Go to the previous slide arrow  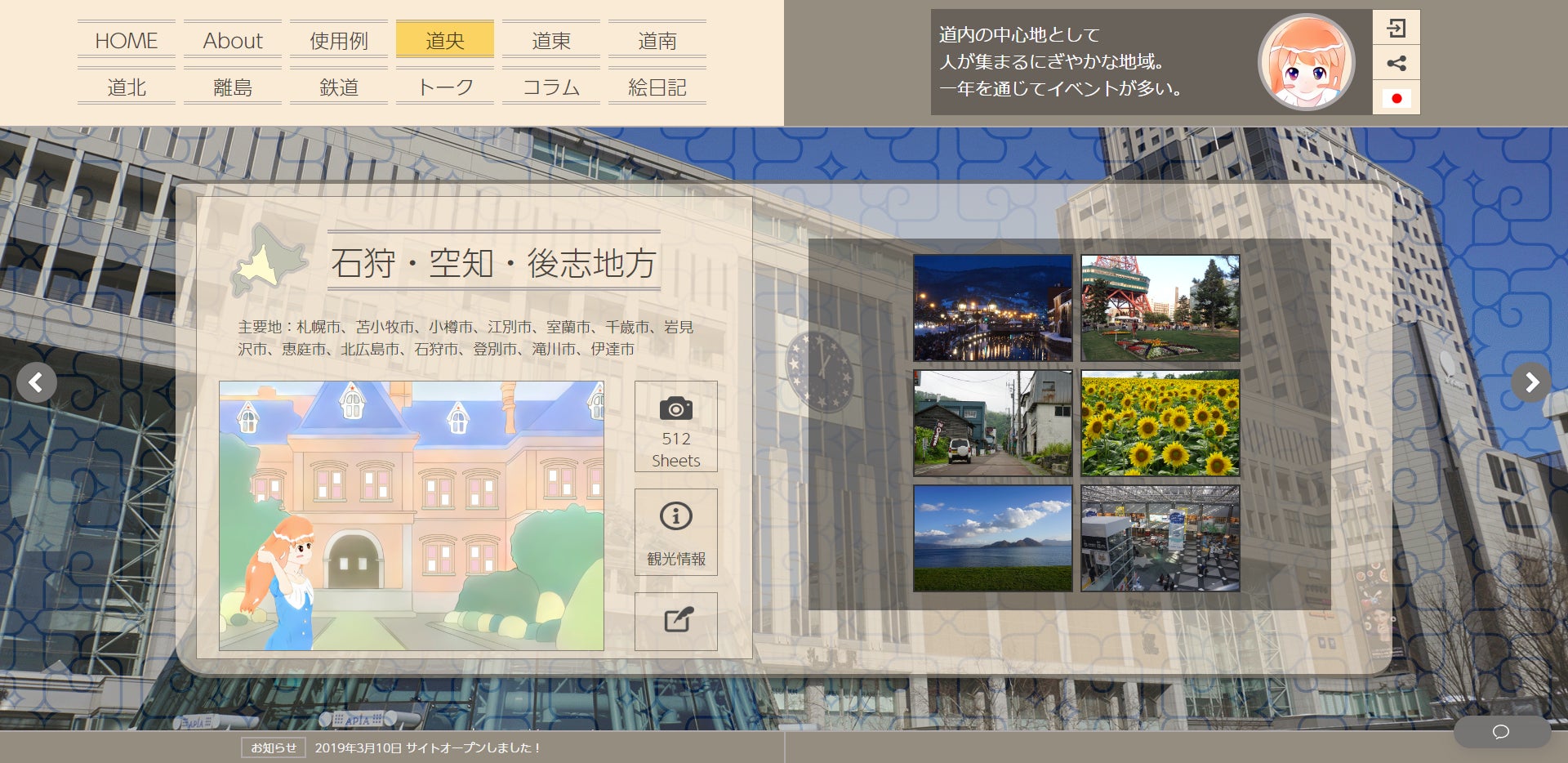[37, 382]
